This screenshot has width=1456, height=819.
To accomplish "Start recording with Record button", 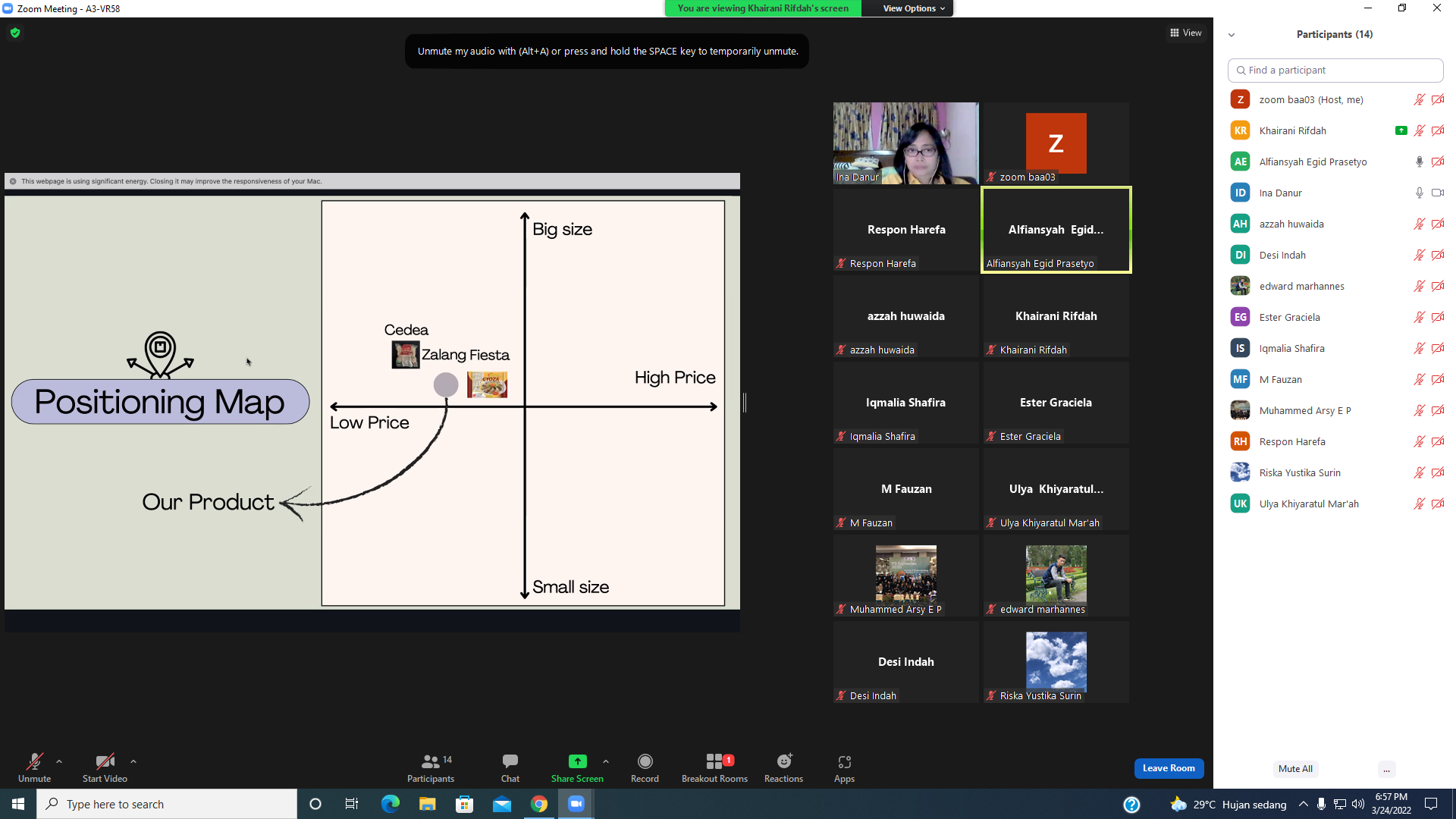I will point(645,767).
